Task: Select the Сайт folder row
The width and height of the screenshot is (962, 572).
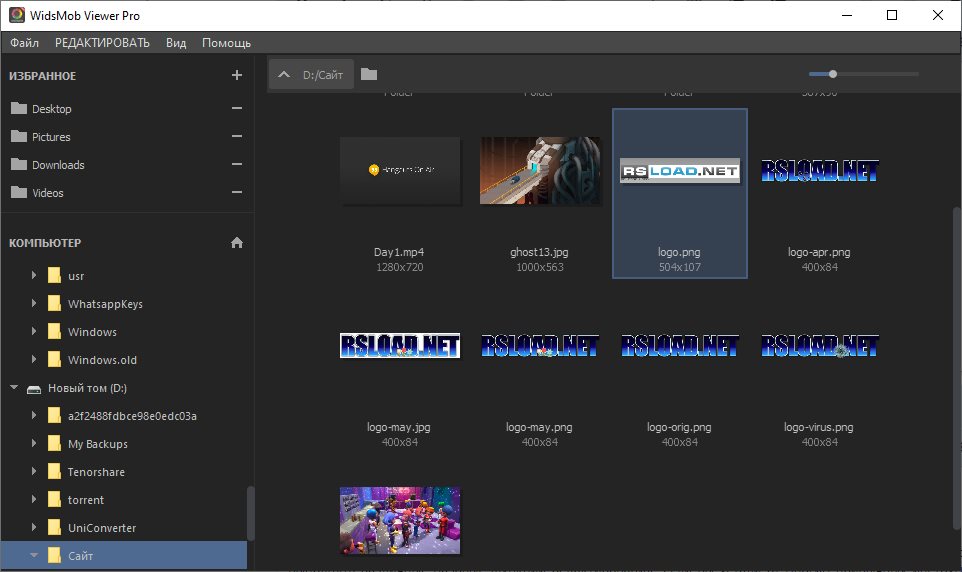Action: coord(124,555)
